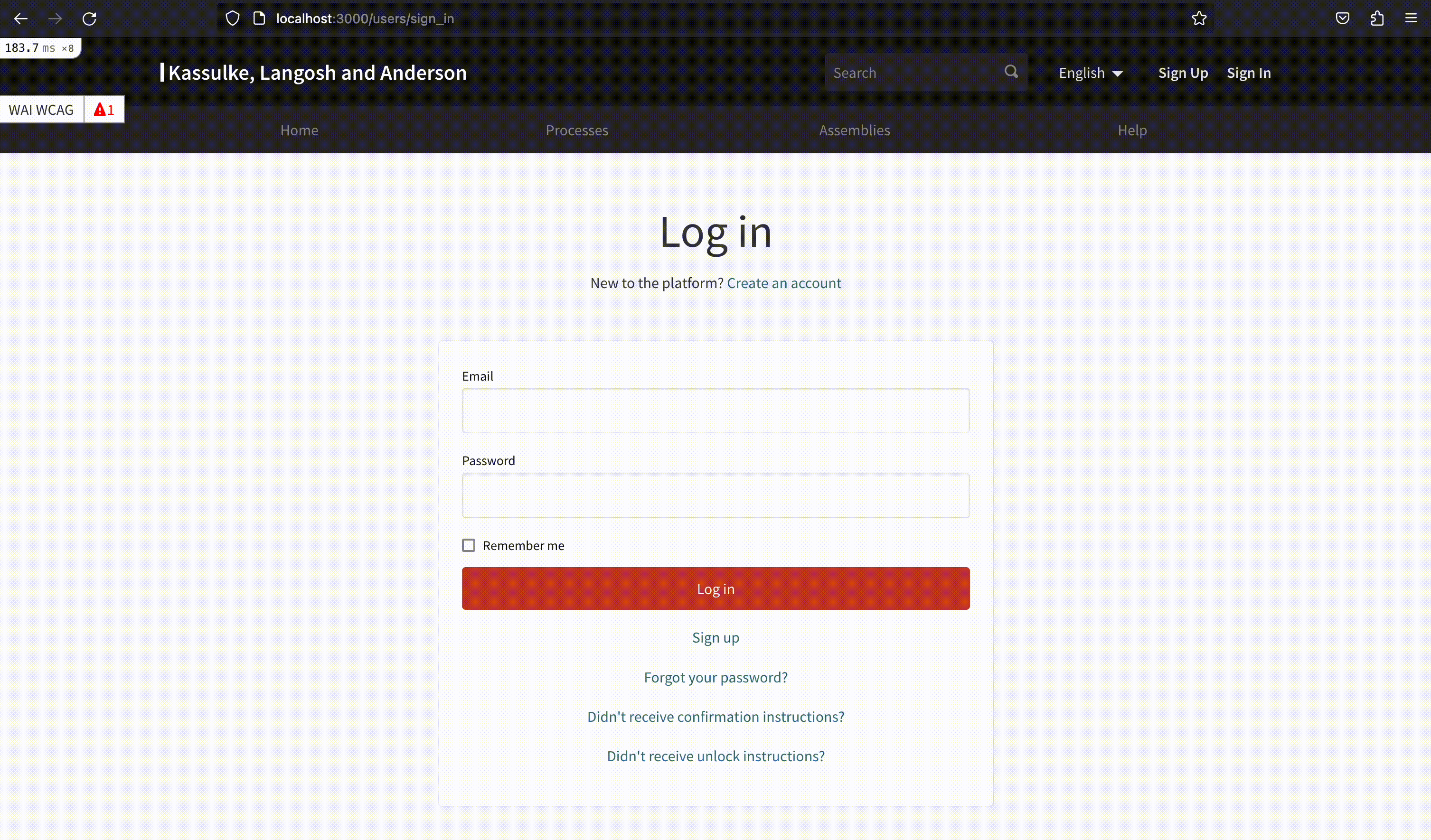This screenshot has height=840, width=1431.
Task: Click the browser back arrow icon
Action: pos(21,19)
